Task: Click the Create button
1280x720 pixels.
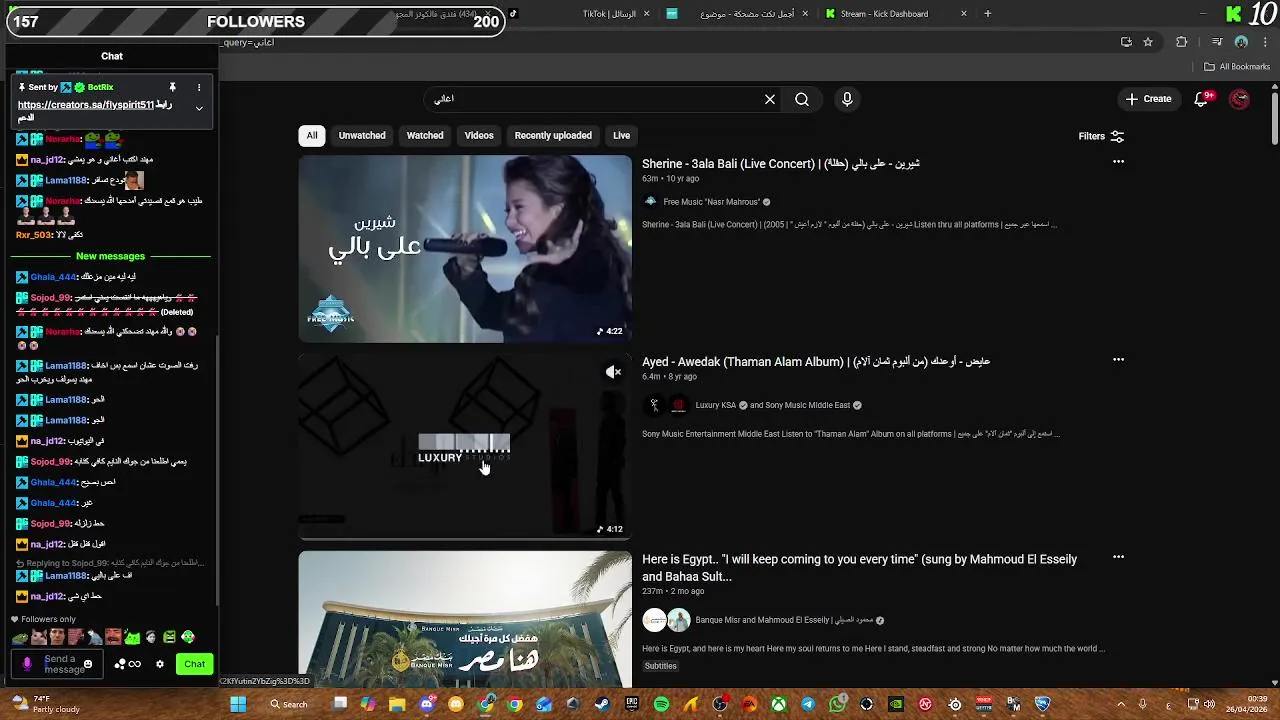Action: pos(1148,99)
